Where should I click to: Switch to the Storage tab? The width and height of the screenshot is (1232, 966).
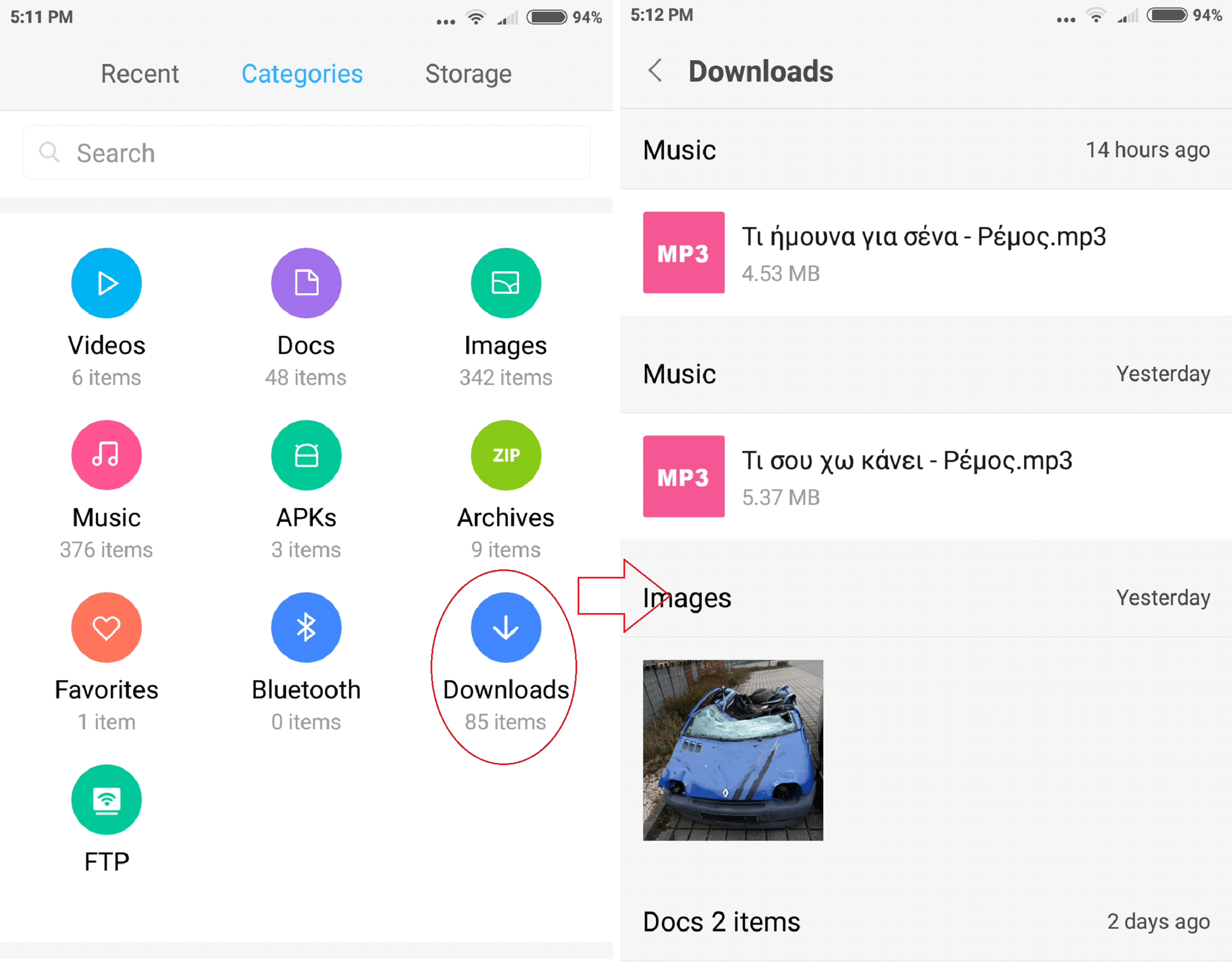click(x=468, y=74)
